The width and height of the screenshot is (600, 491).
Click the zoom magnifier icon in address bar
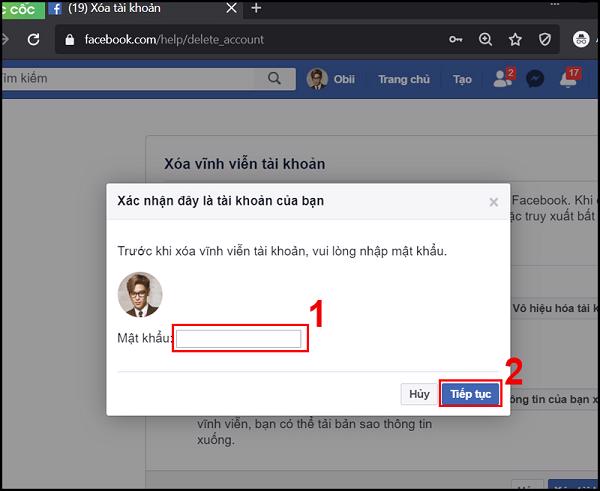click(x=486, y=40)
